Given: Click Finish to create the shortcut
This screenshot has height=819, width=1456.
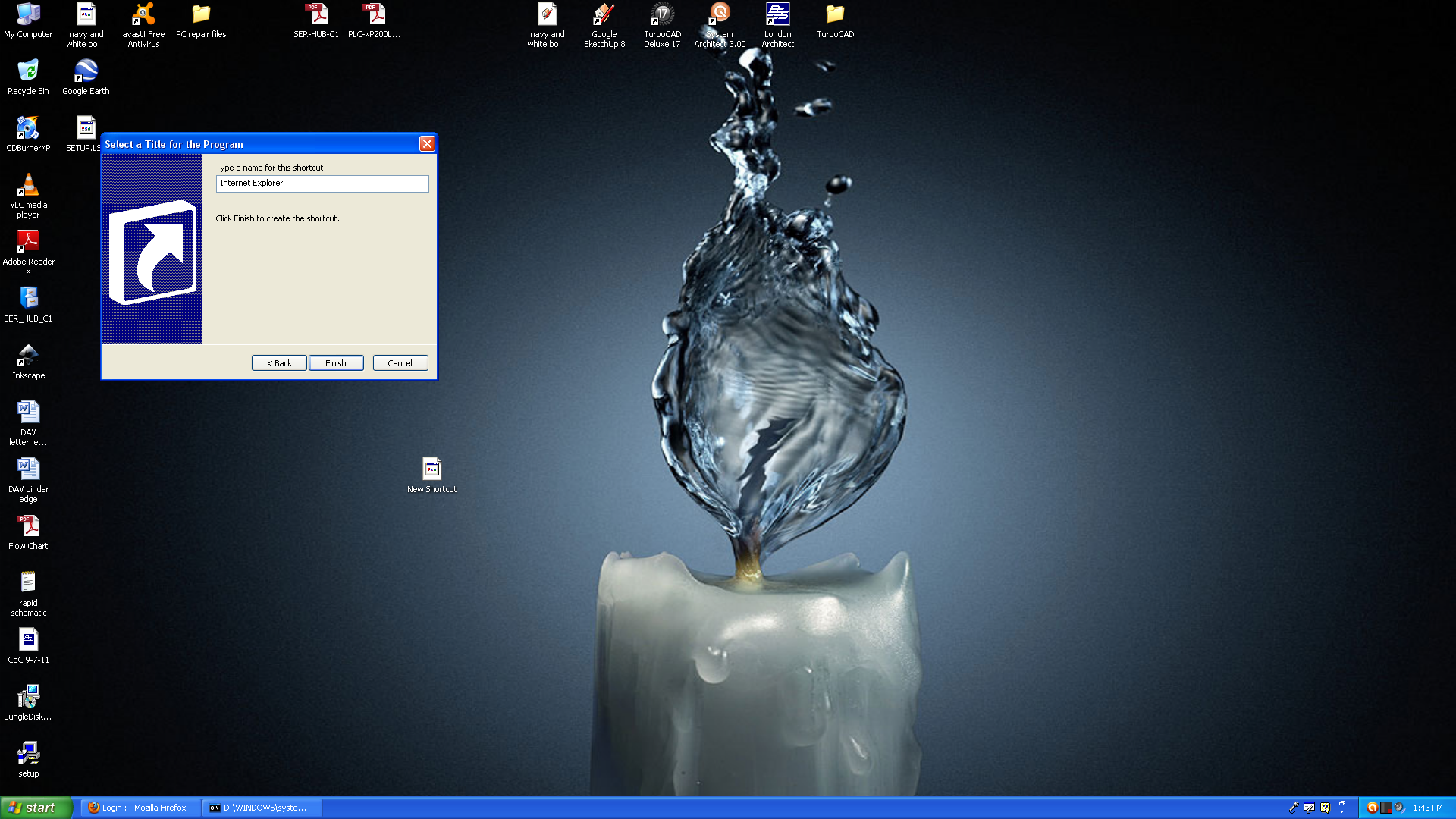Looking at the screenshot, I should [336, 363].
